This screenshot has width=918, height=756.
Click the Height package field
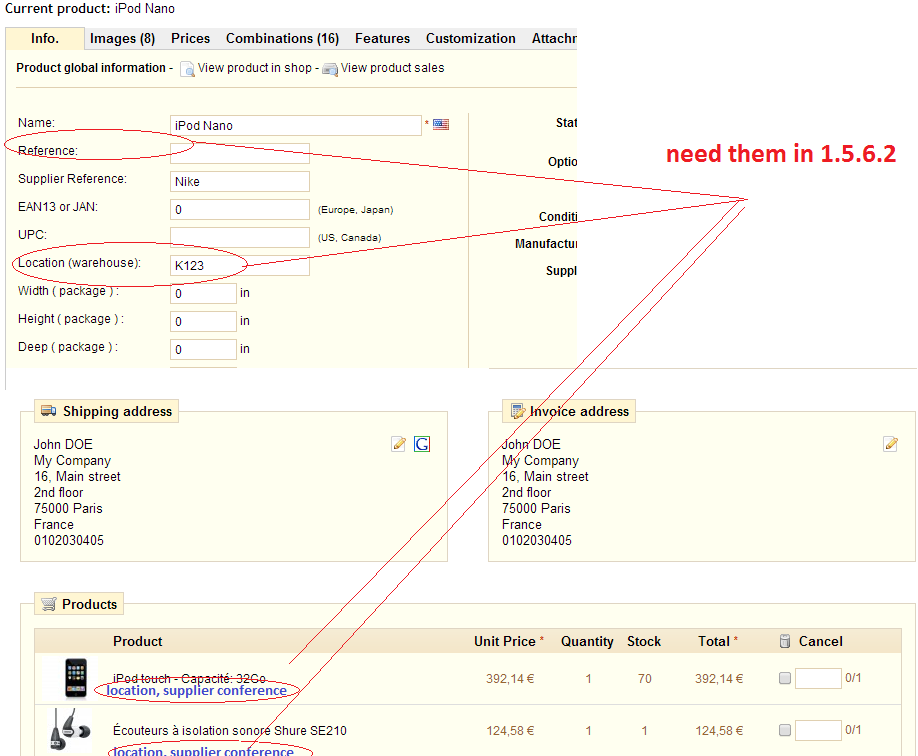[x=203, y=321]
